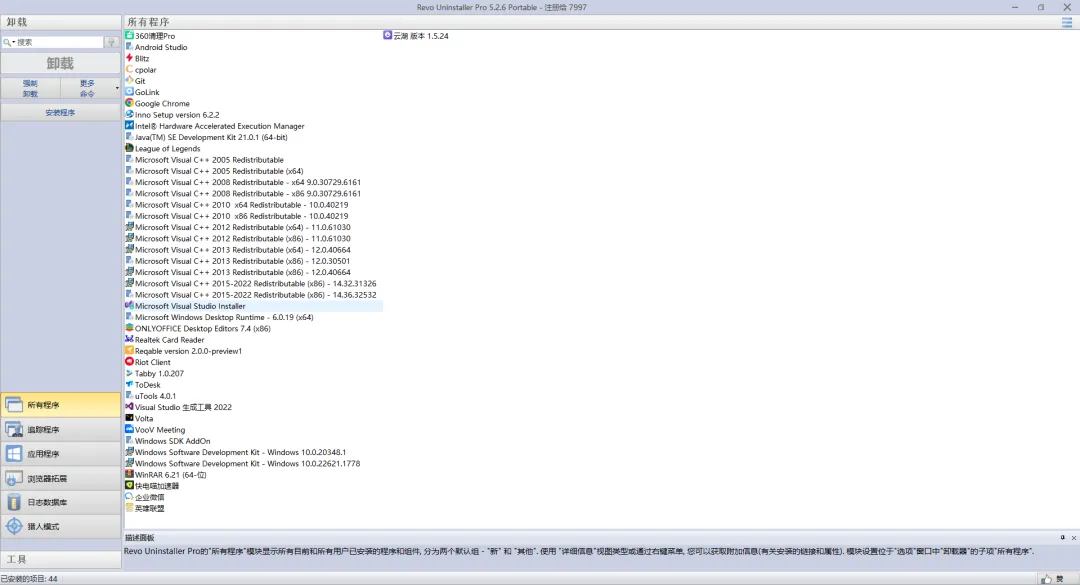Select Visual C++ 2015-2022 Redistributable 14.36.32532
Image resolution: width=1080 pixels, height=585 pixels.
[256, 295]
